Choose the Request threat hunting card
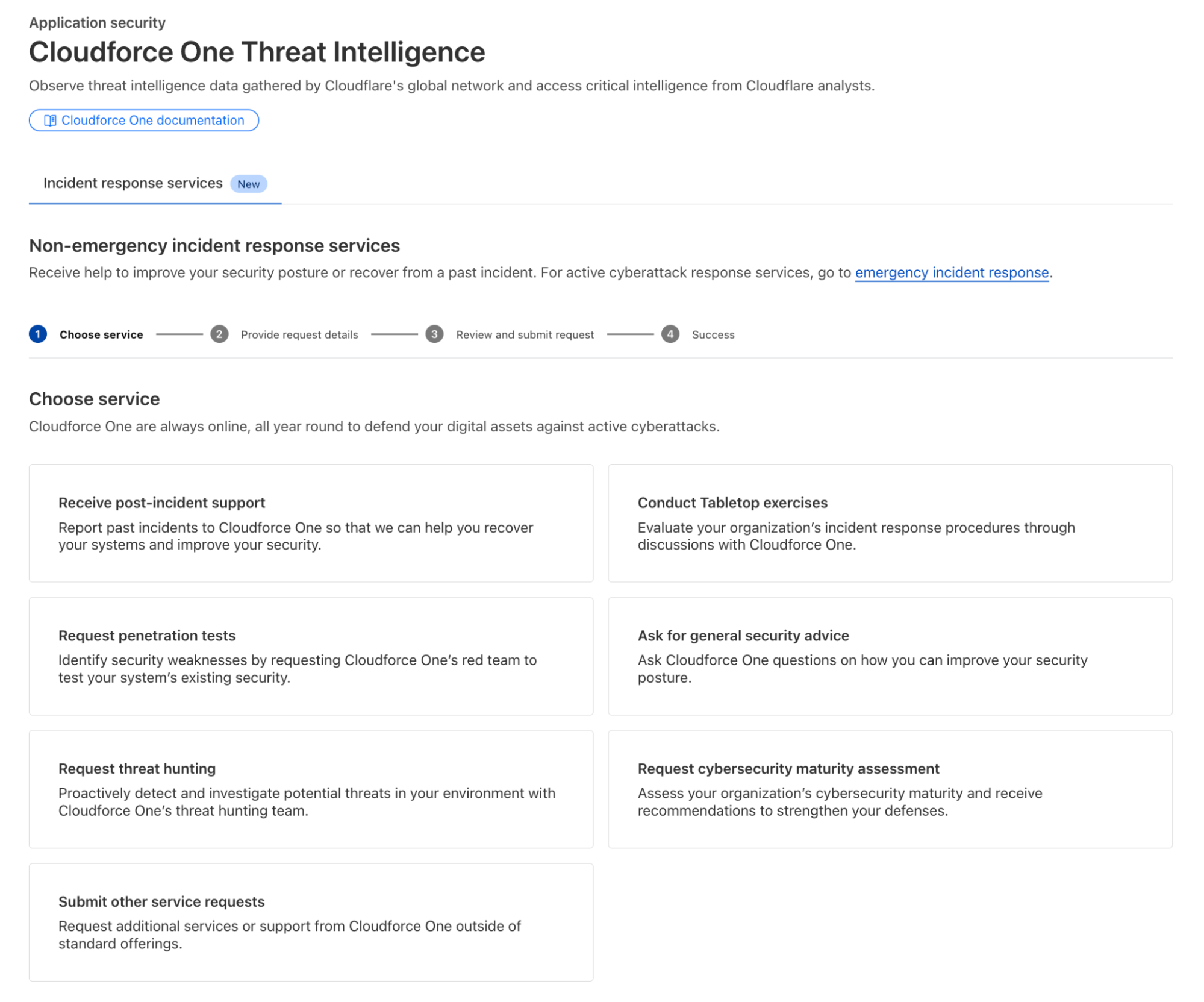1204x1002 pixels. point(311,789)
